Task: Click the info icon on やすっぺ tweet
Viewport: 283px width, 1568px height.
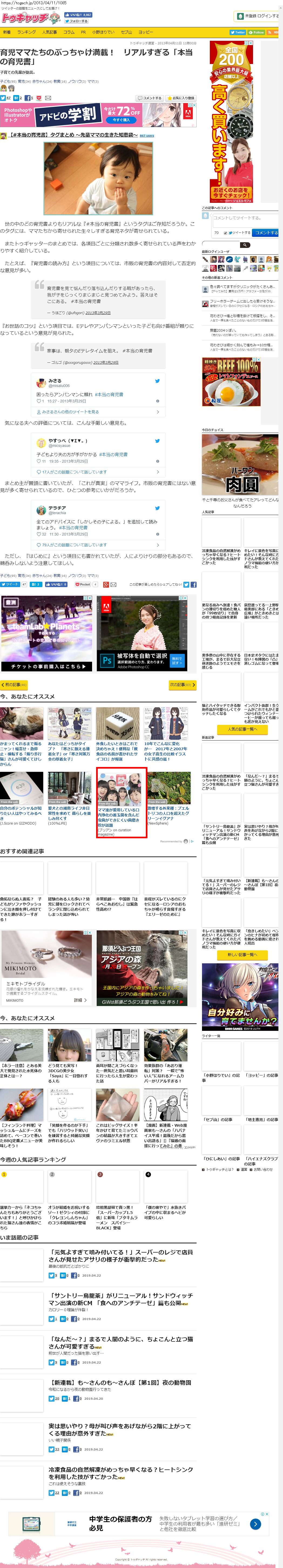Action: coord(158,461)
